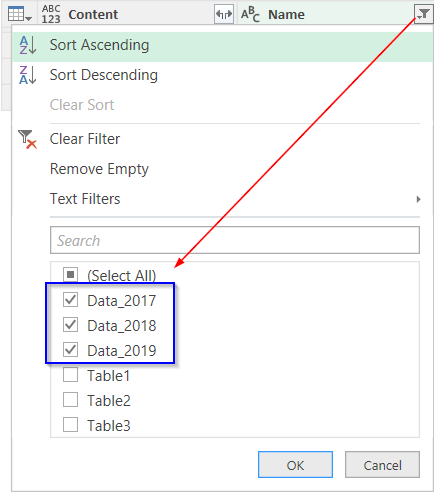Click the Search input field

tap(235, 240)
